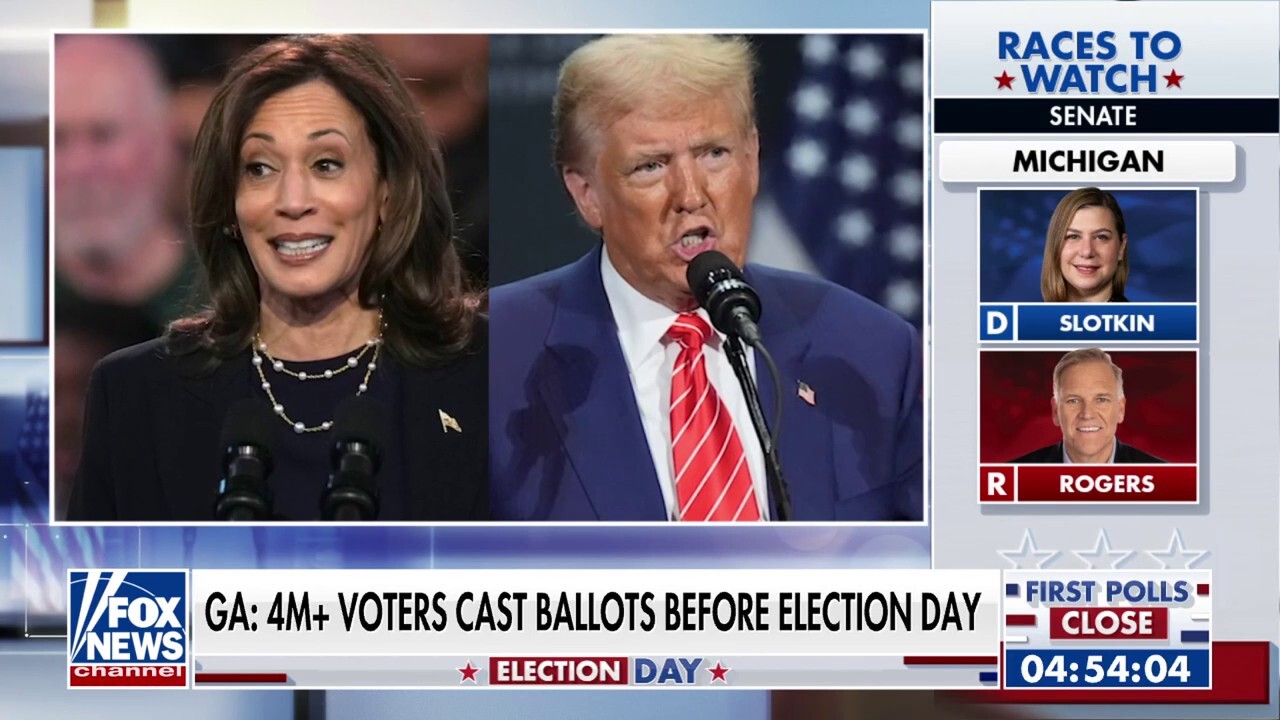Click the Slotkin name label
This screenshot has width=1280, height=720.
[1106, 323]
